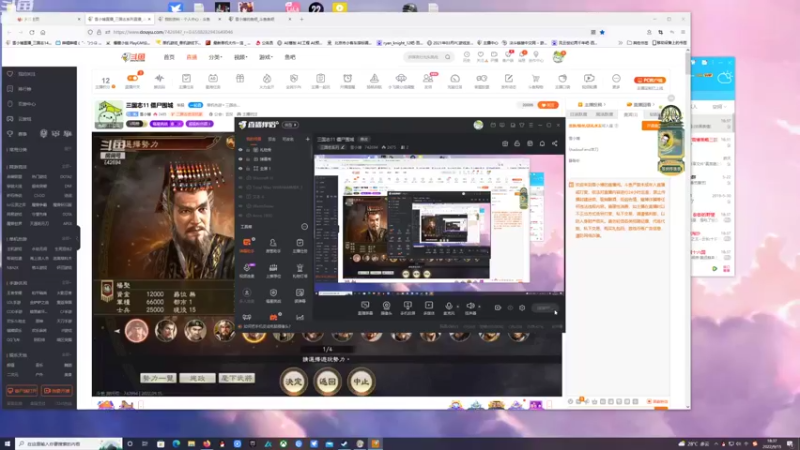Open the person-shaped tool in the toolbox top row
The image size is (800, 450).
click(x=273, y=244)
